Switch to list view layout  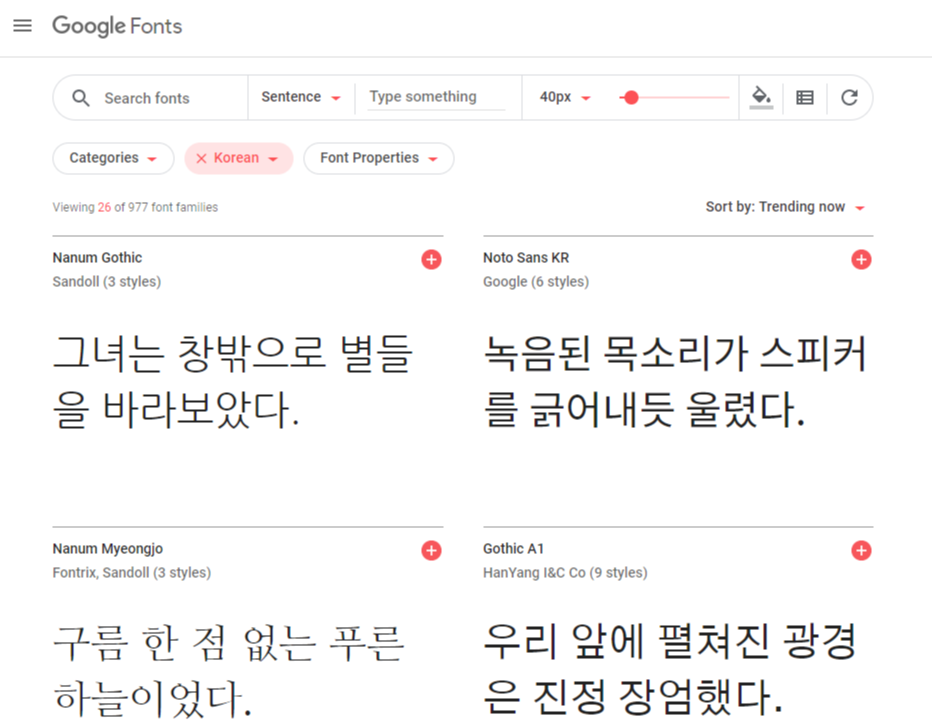point(805,97)
